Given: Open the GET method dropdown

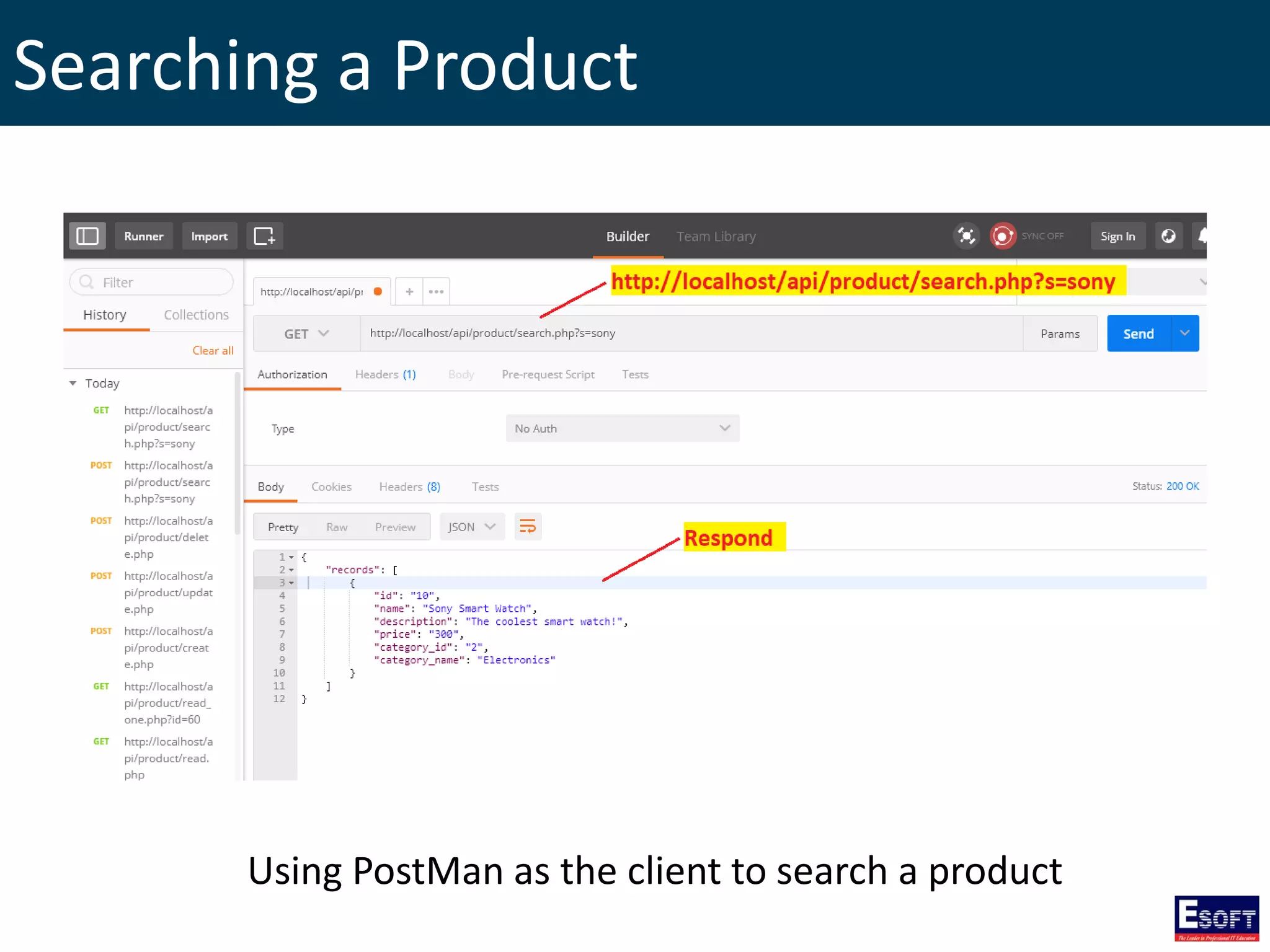Looking at the screenshot, I should coord(306,333).
